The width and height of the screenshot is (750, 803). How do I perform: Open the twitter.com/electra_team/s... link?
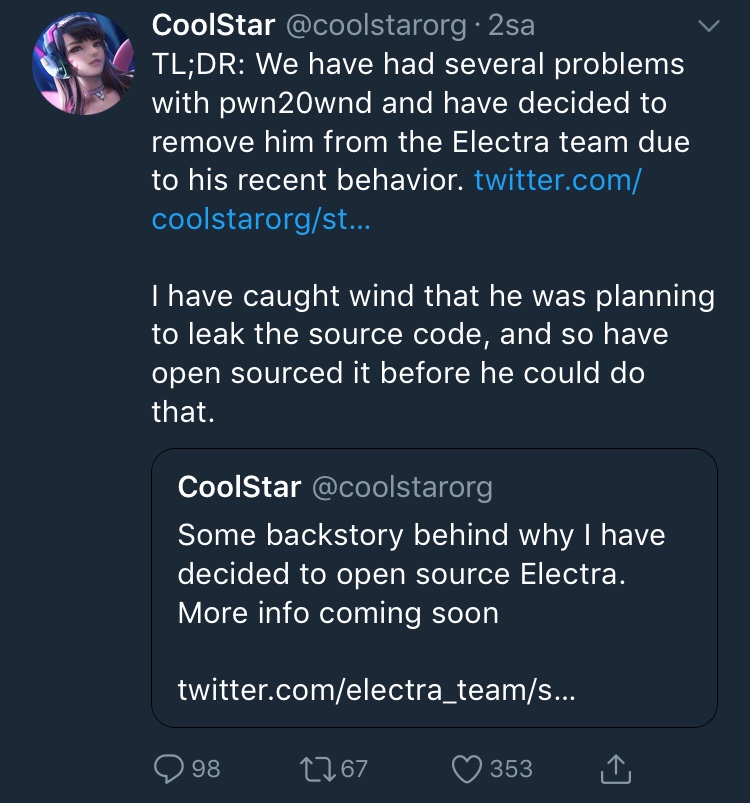pyautogui.click(x=376, y=689)
